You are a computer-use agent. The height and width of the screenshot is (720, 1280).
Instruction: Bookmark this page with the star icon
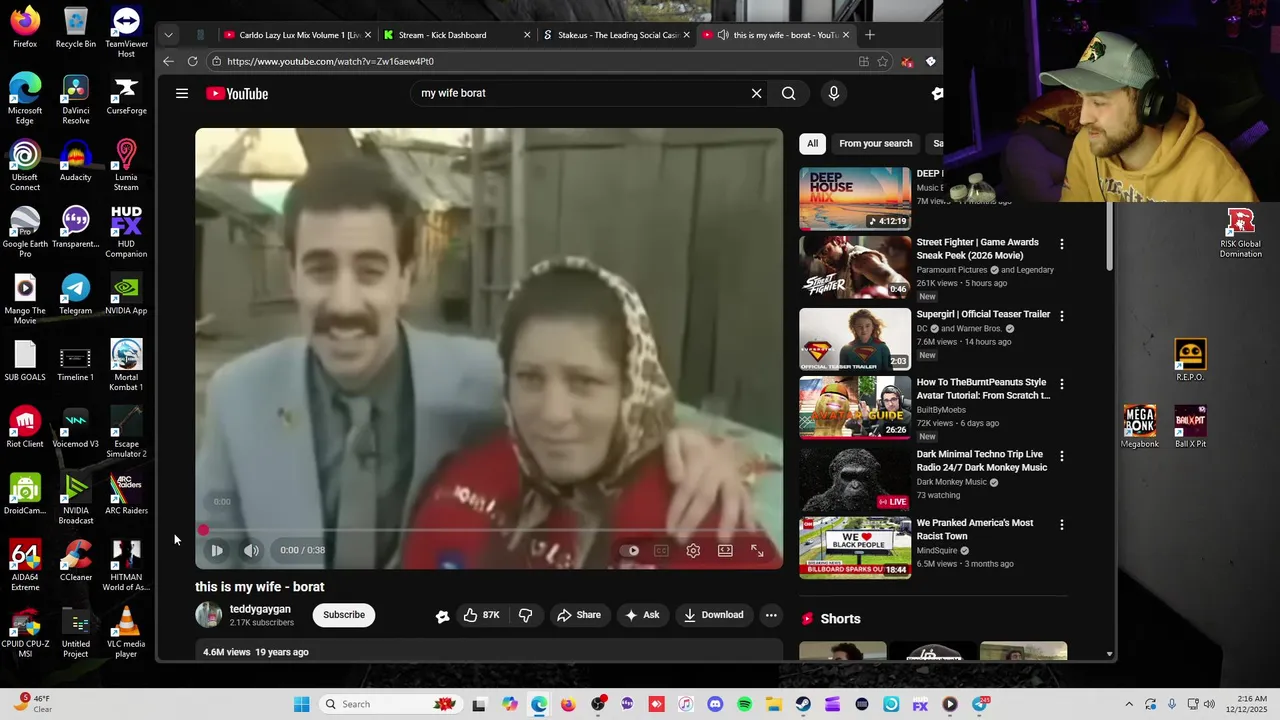(883, 61)
